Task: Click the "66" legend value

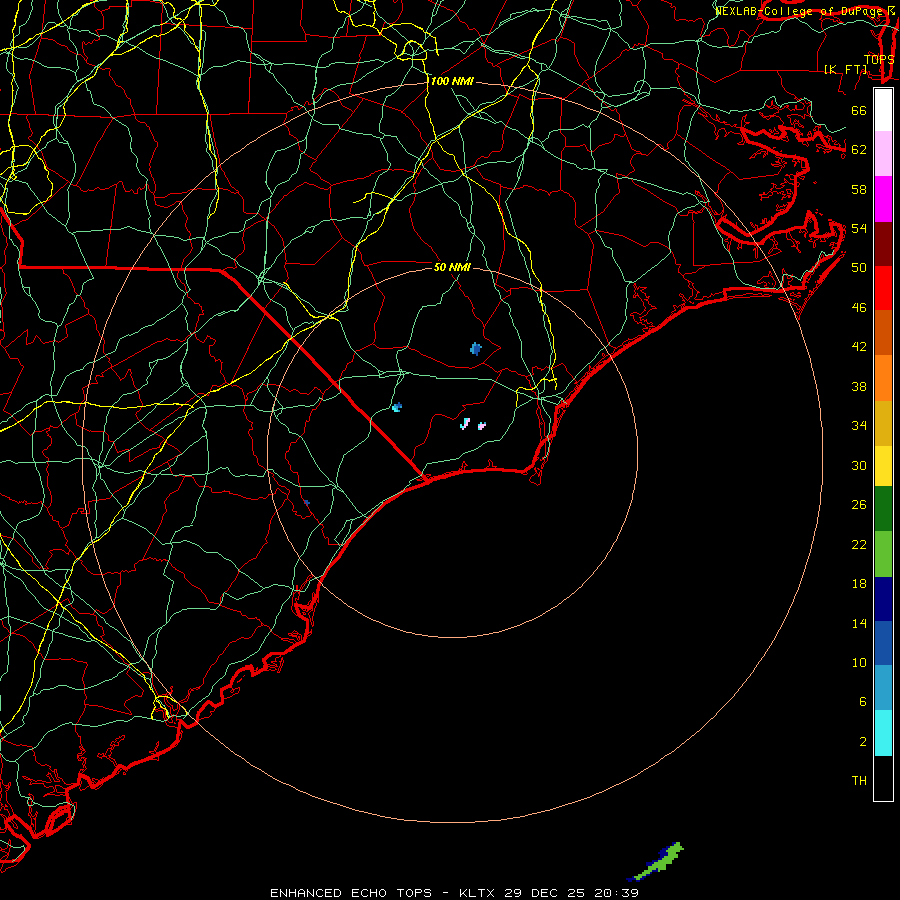Action: coord(859,111)
